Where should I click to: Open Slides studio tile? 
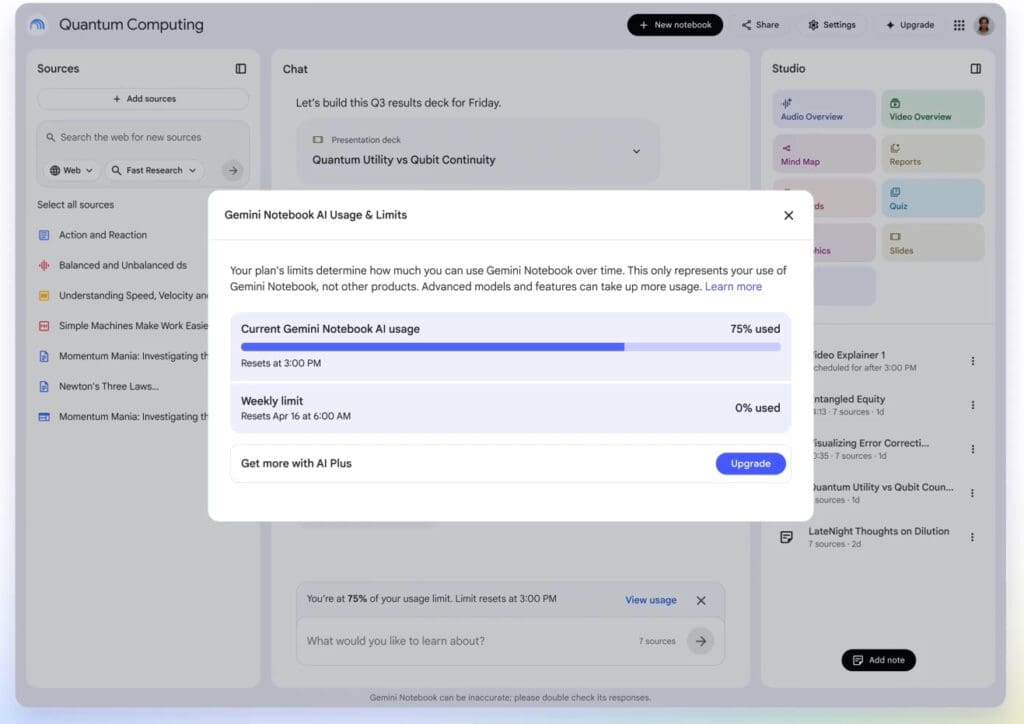[933, 243]
